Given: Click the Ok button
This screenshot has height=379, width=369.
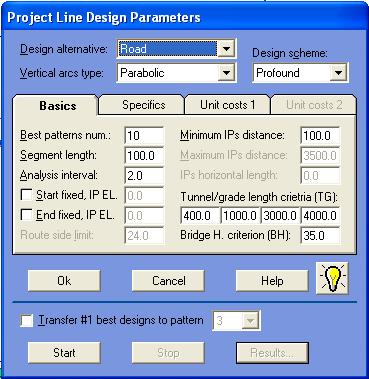Looking at the screenshot, I should (x=64, y=281).
